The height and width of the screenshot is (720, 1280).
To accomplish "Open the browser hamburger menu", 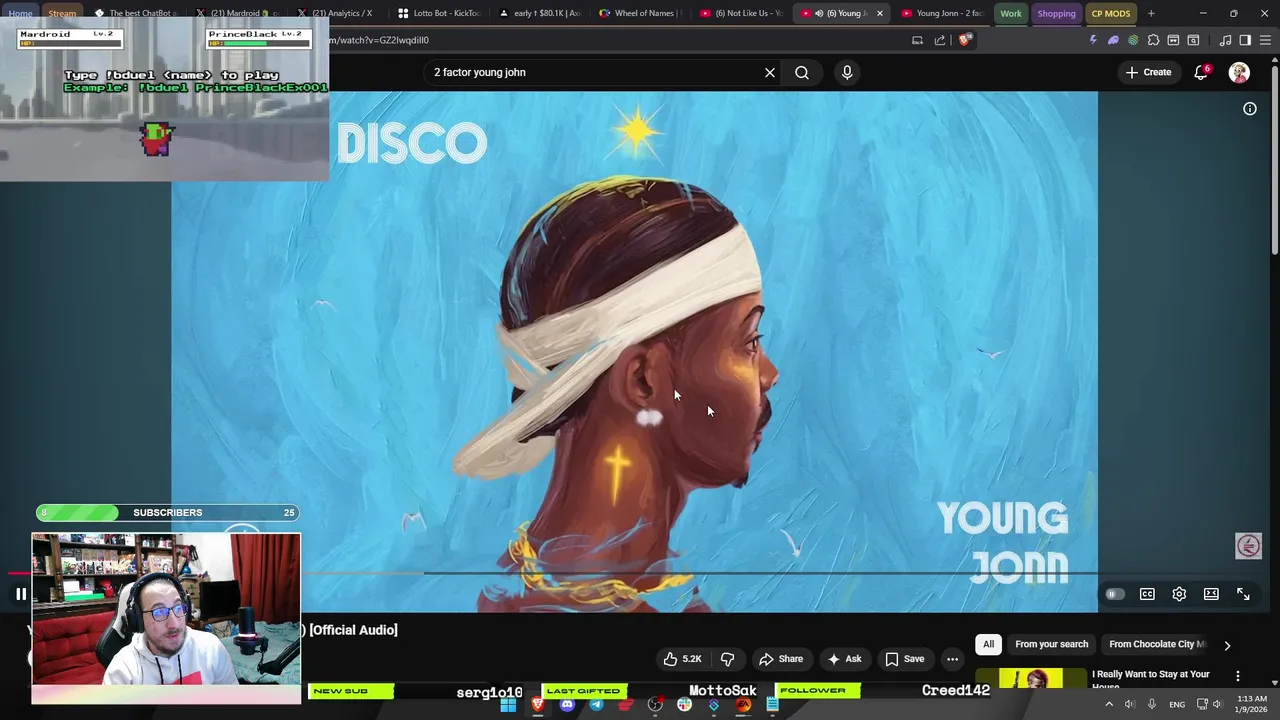I will pos(1265,40).
